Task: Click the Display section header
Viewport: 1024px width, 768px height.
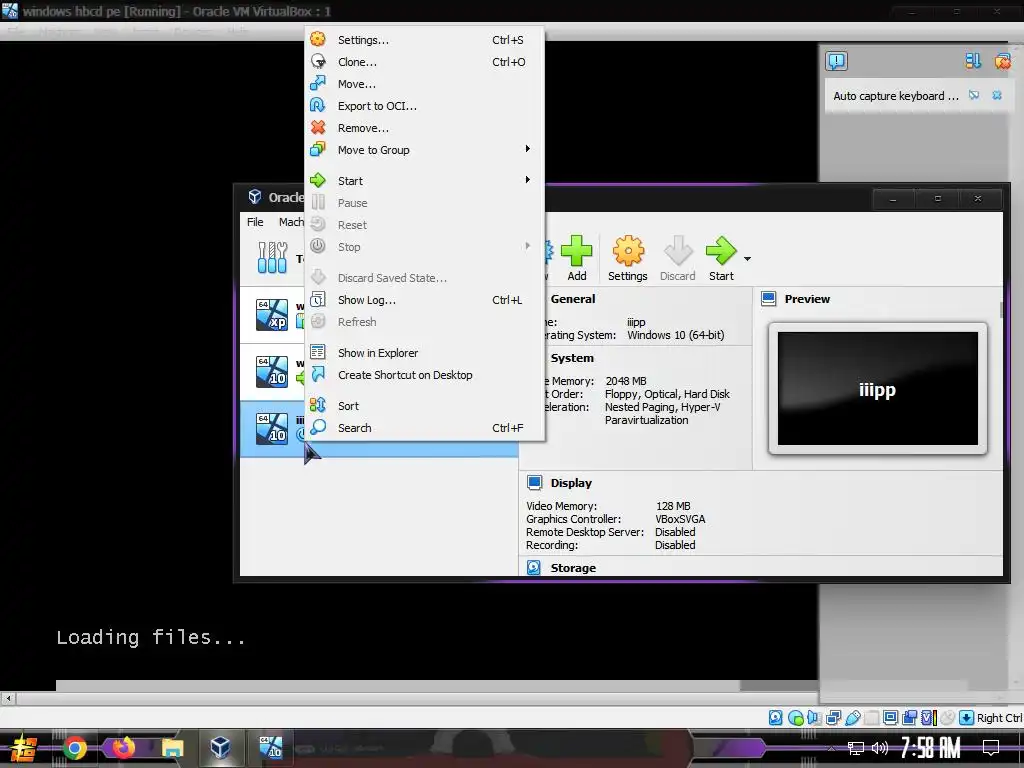Action: [571, 483]
